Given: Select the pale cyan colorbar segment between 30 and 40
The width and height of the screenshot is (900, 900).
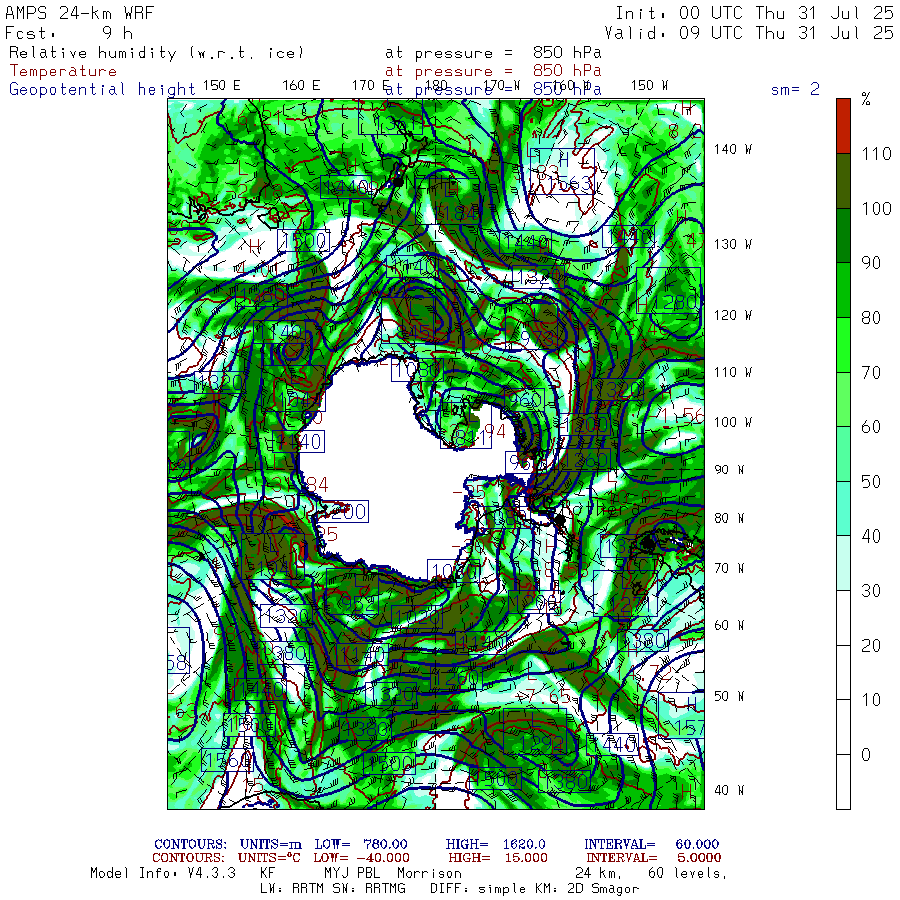Looking at the screenshot, I should (x=843, y=563).
